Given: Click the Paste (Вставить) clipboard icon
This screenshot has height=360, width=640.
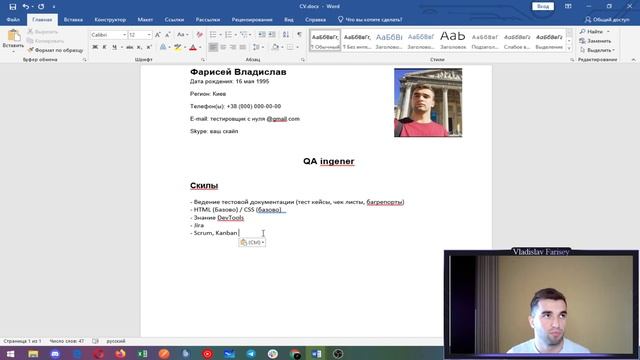Looking at the screenshot, I should point(13,36).
